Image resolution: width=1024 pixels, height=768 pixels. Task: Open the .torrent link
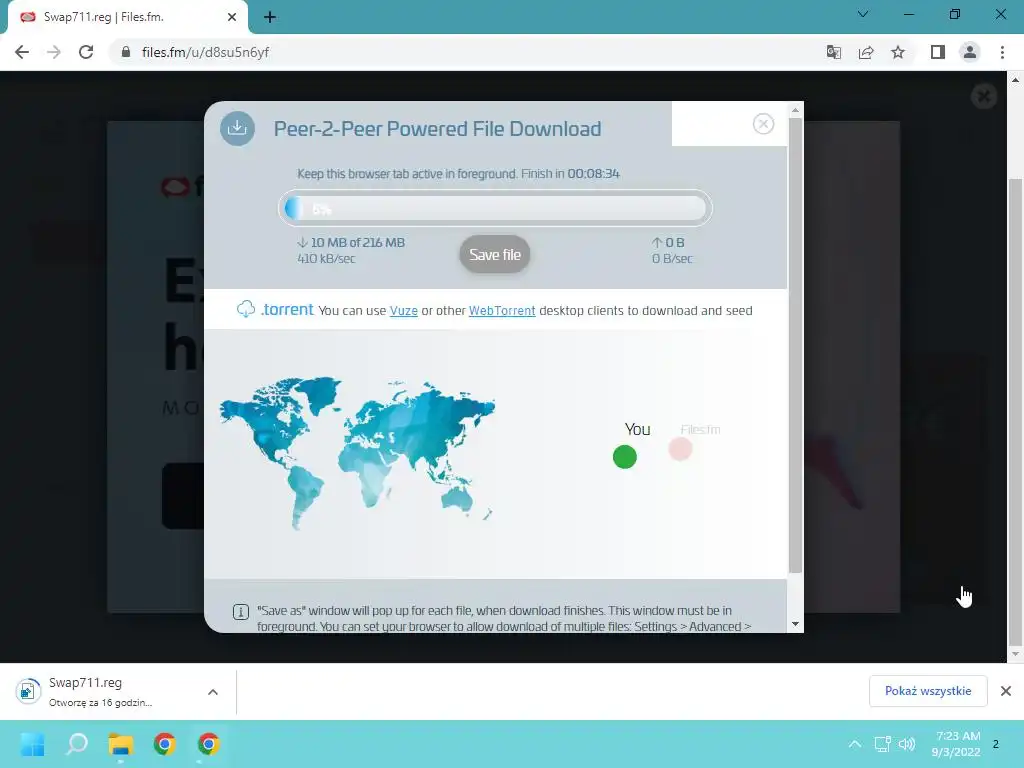tap(287, 310)
